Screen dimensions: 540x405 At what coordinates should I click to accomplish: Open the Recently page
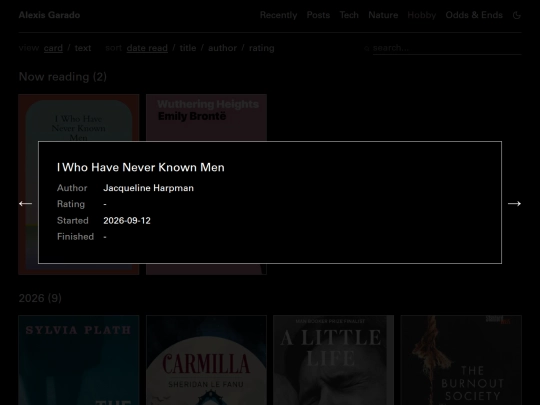click(x=278, y=15)
